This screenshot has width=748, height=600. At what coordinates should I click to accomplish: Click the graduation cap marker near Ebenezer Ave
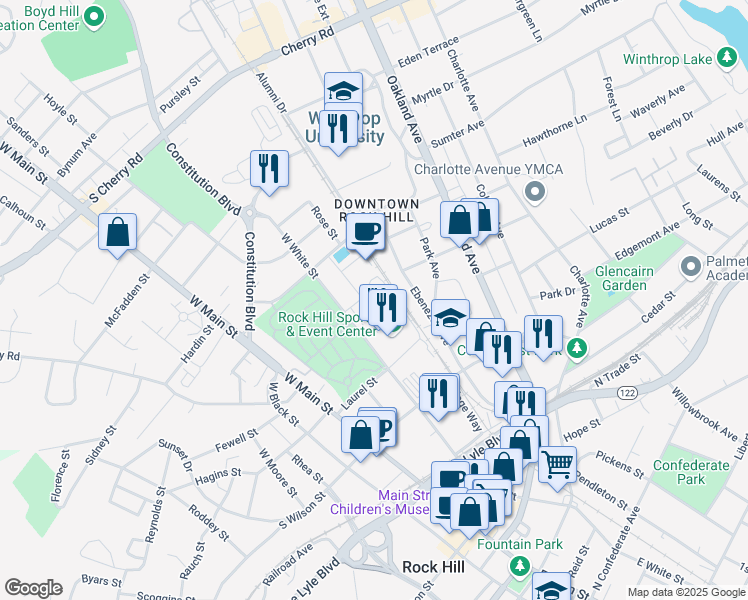point(450,319)
